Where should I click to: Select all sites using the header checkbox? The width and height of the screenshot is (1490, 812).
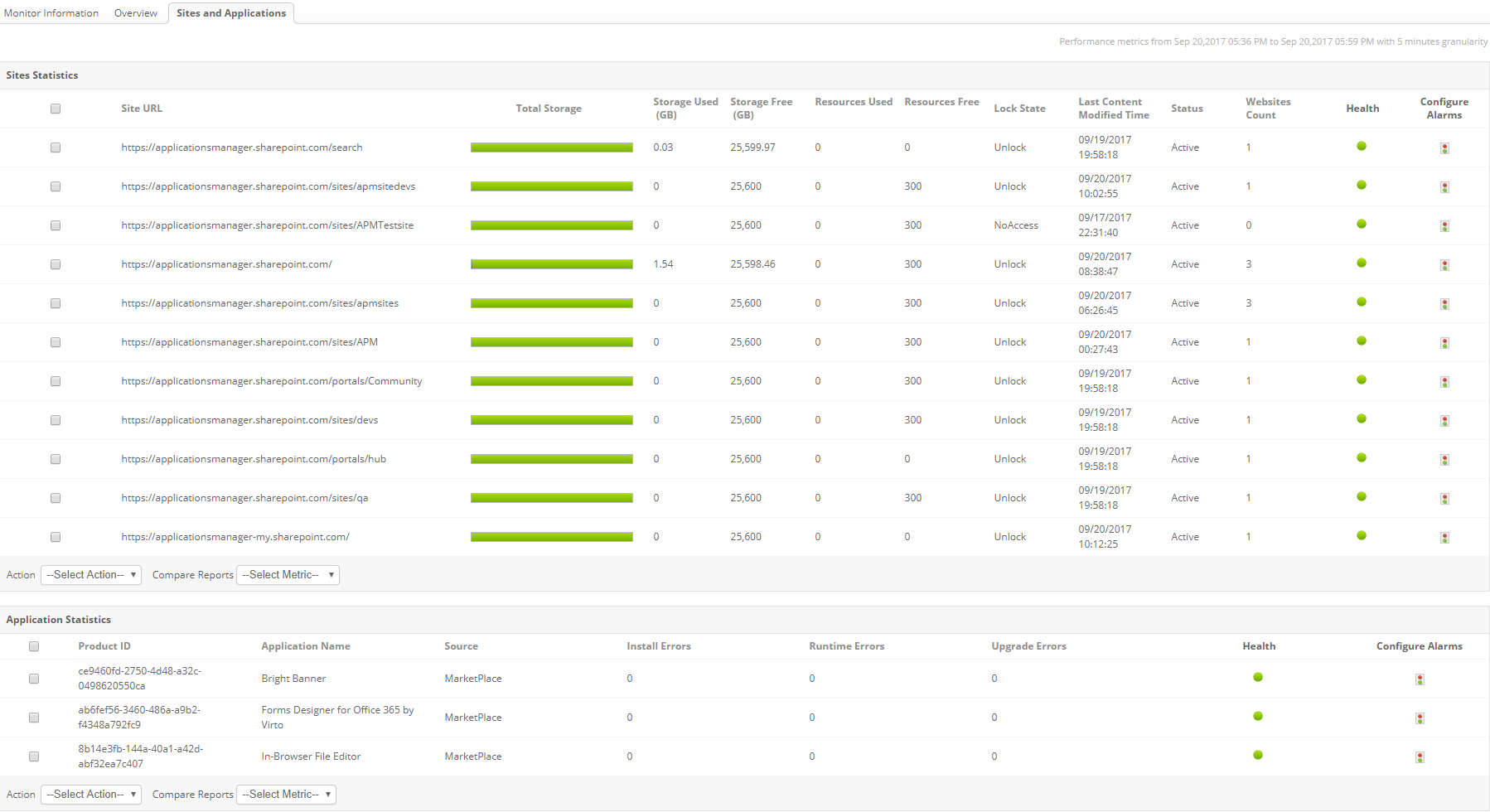coord(56,109)
